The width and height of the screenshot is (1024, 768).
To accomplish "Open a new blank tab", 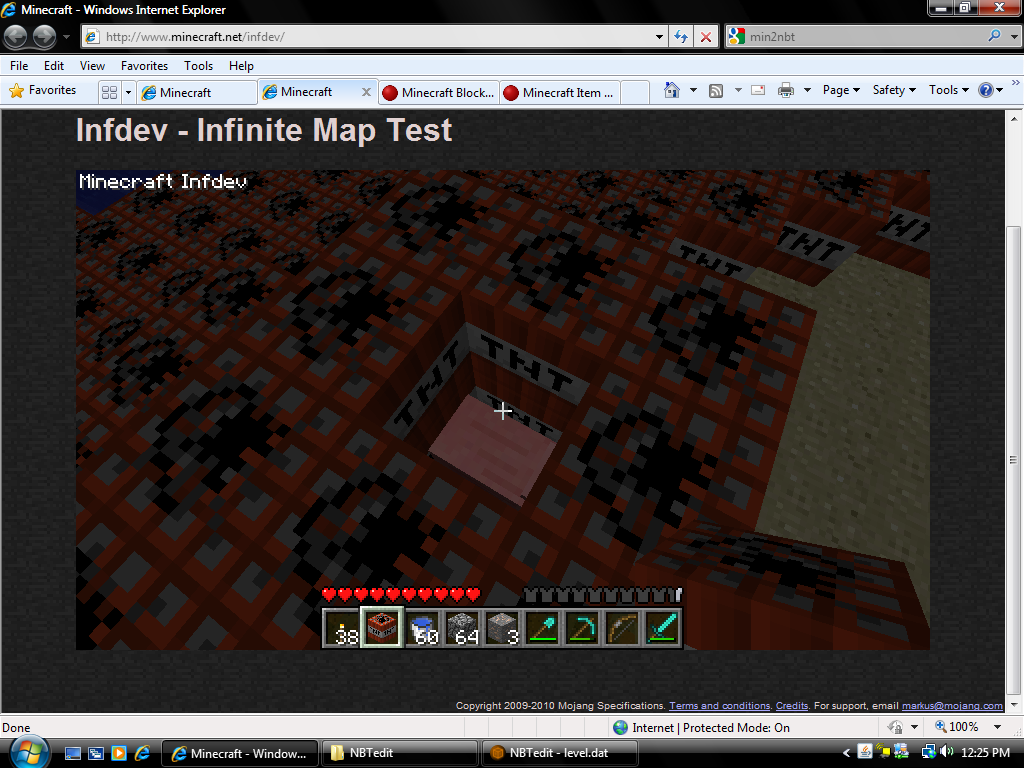I will click(x=634, y=93).
